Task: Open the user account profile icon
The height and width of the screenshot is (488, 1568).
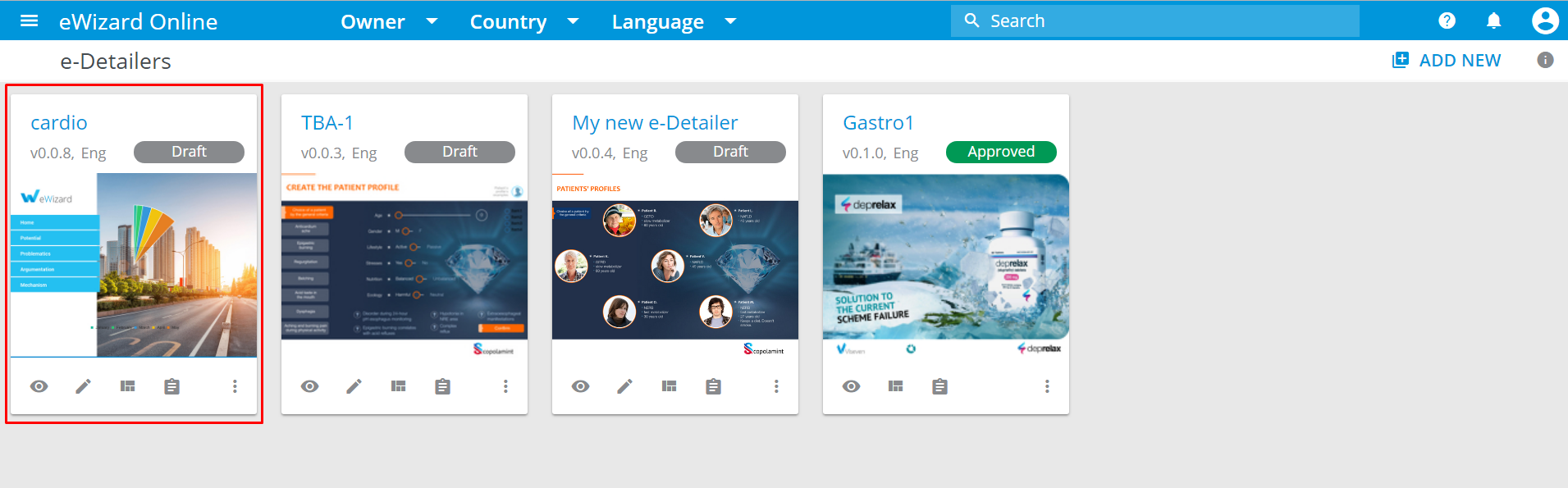Action: click(x=1544, y=21)
